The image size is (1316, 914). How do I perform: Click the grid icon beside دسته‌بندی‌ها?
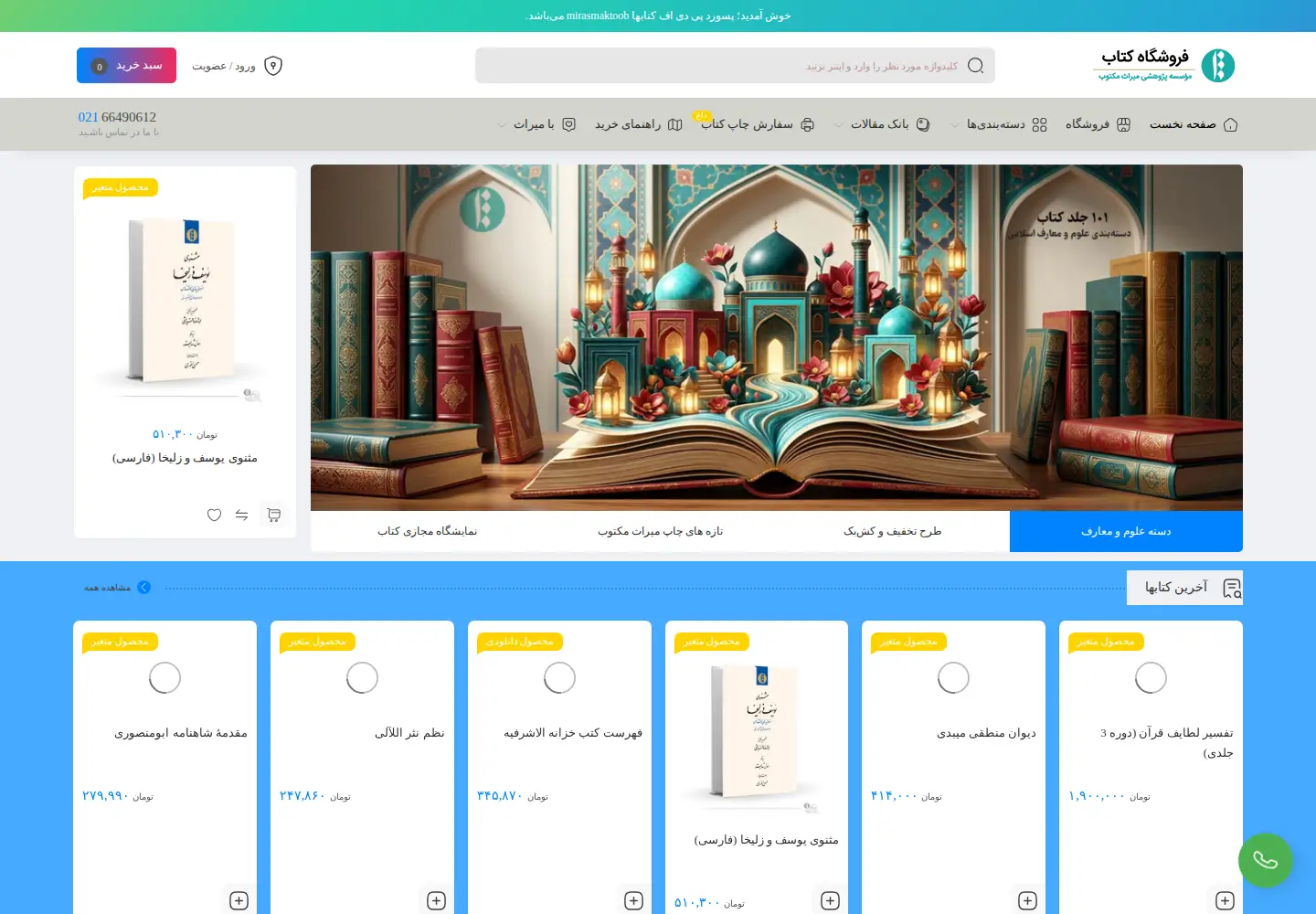click(1040, 124)
